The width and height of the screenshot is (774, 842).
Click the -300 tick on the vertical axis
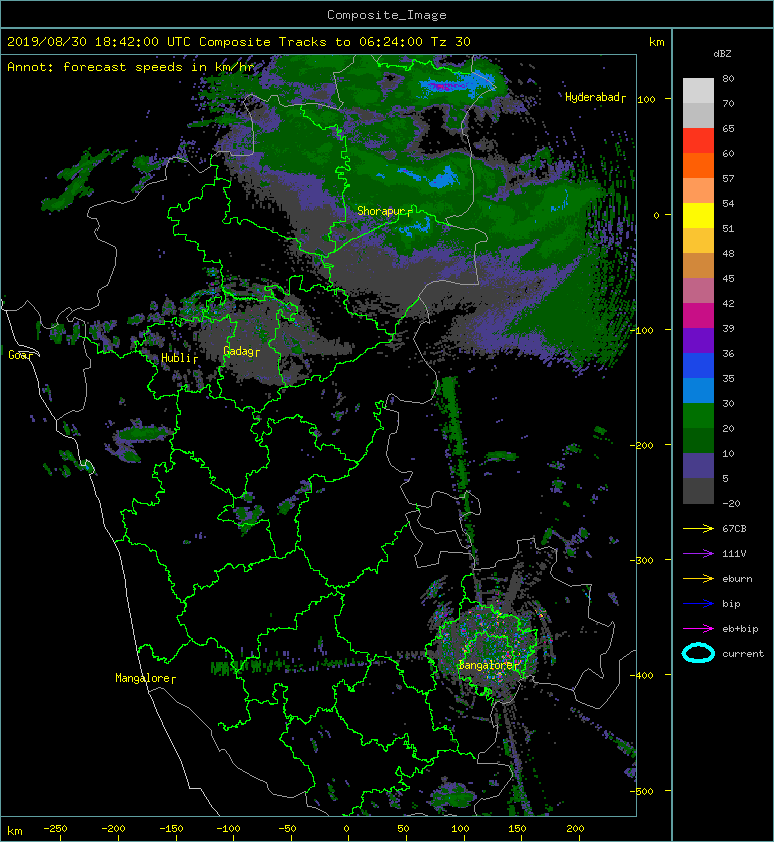click(x=642, y=560)
